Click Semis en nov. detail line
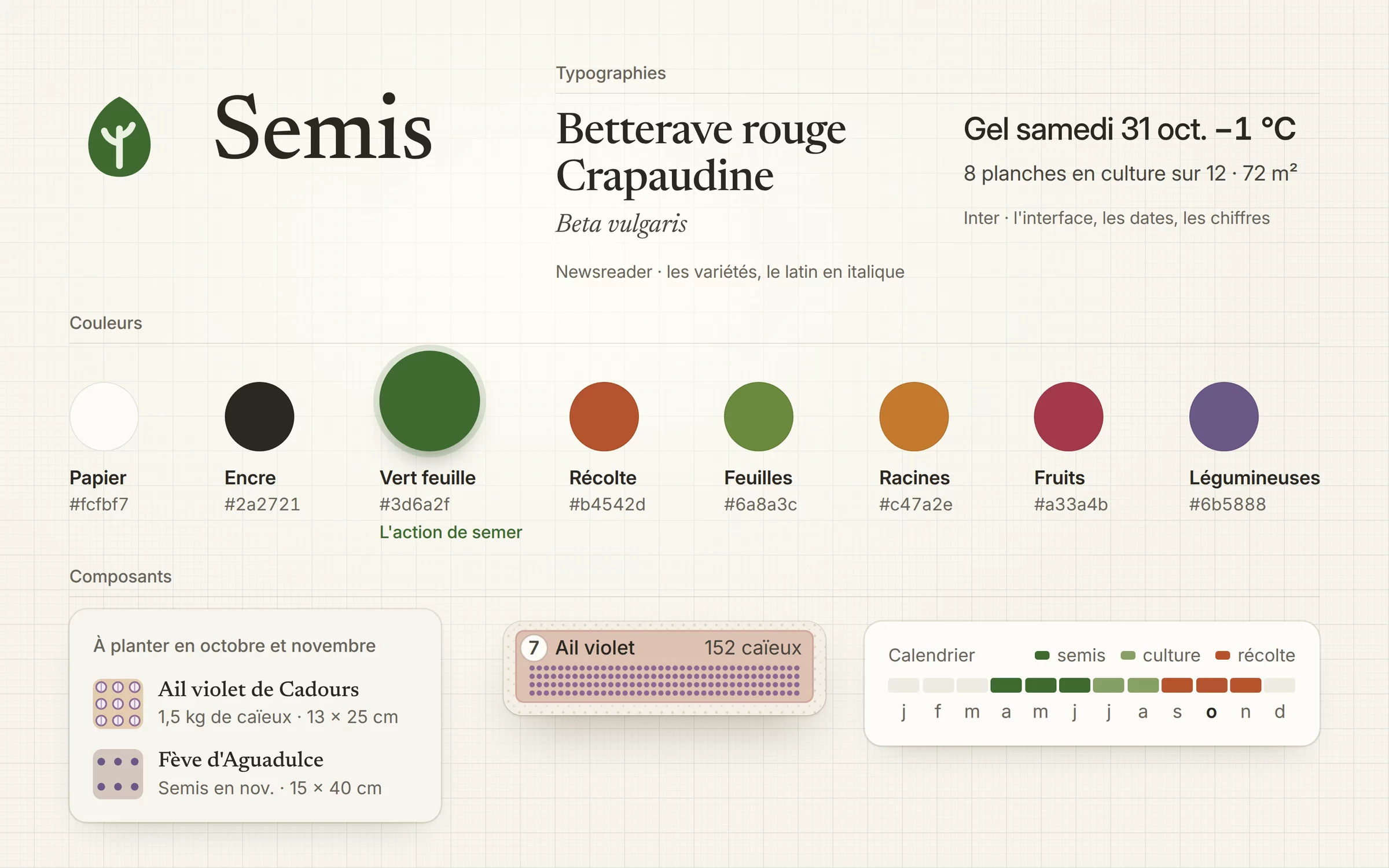This screenshot has height=868, width=1389. 270,788
